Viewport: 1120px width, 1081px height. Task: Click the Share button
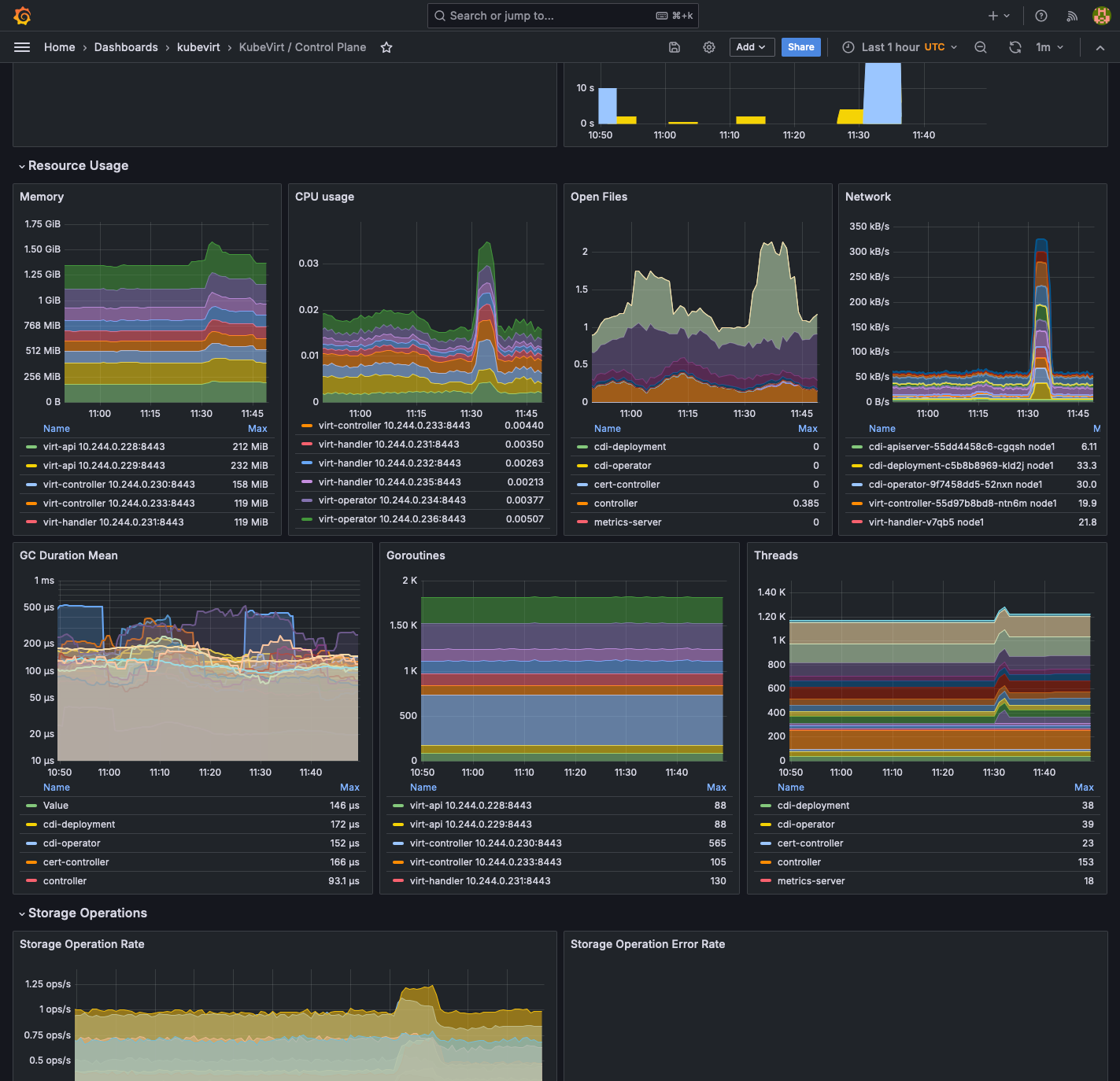(801, 47)
